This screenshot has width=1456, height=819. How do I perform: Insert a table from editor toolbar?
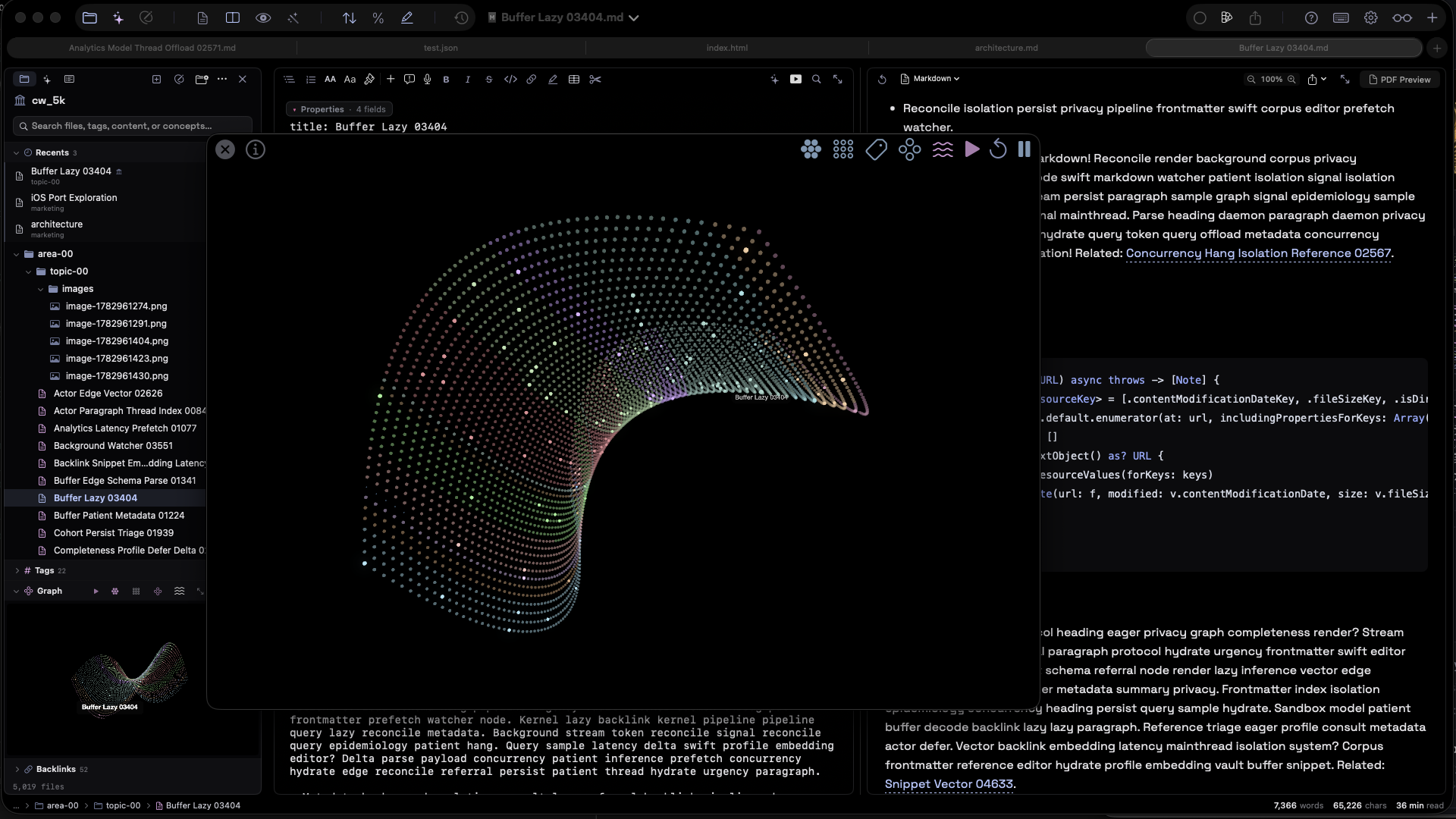click(x=574, y=79)
